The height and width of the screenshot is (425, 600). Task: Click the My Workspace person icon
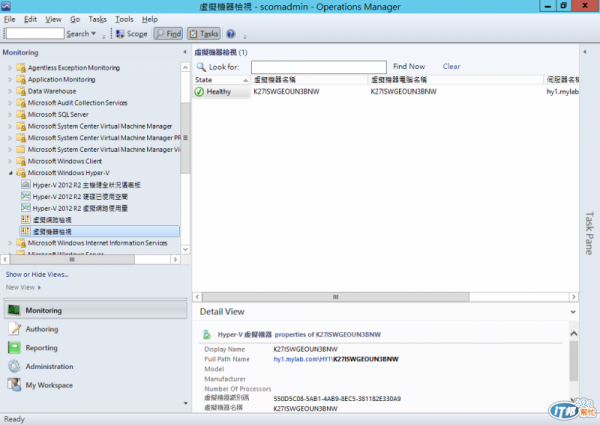tap(15, 384)
